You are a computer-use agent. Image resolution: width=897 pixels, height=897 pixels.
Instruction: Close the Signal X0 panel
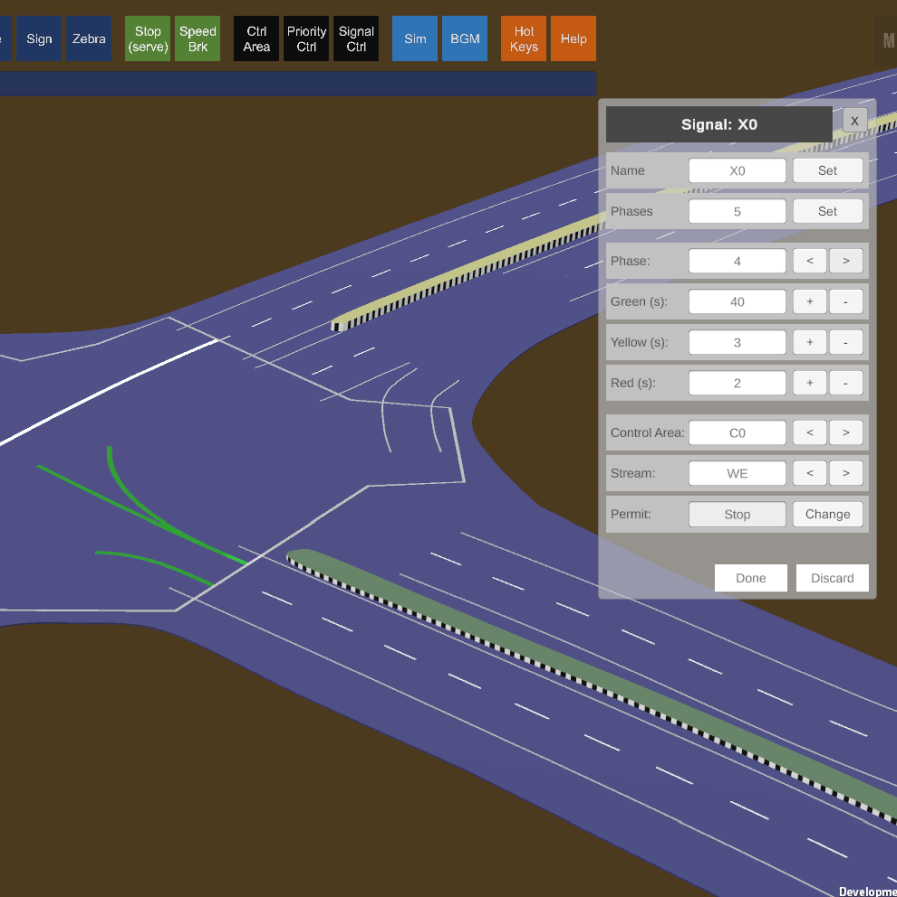[x=854, y=121]
